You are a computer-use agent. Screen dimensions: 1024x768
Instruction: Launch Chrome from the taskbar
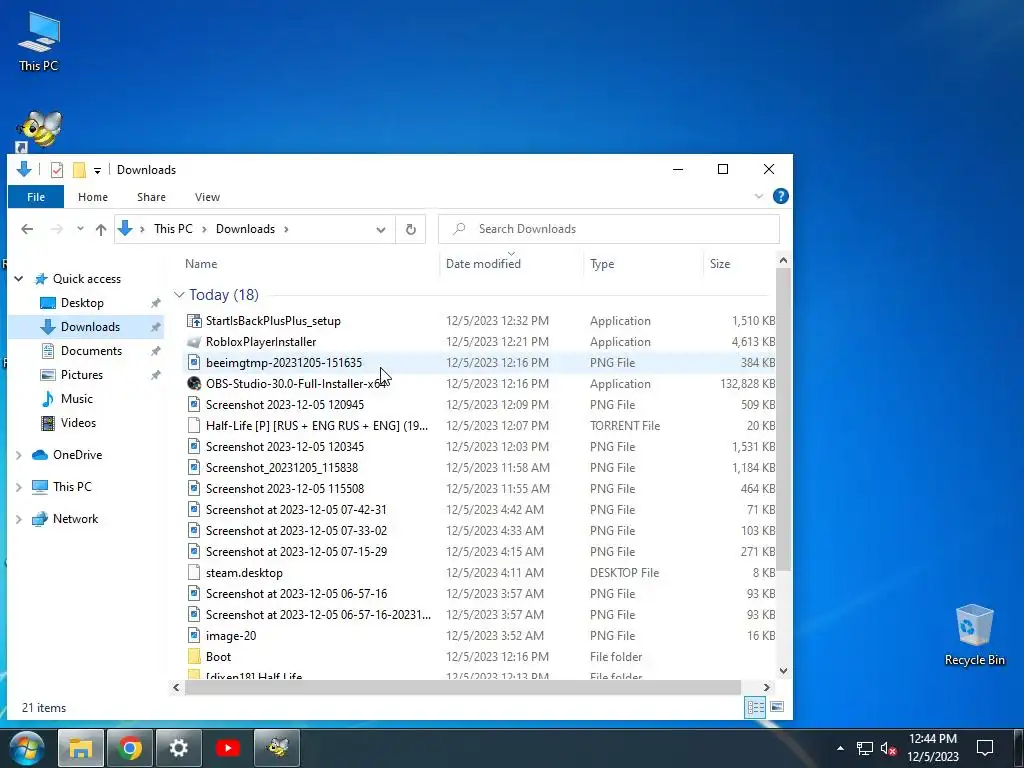tap(130, 748)
